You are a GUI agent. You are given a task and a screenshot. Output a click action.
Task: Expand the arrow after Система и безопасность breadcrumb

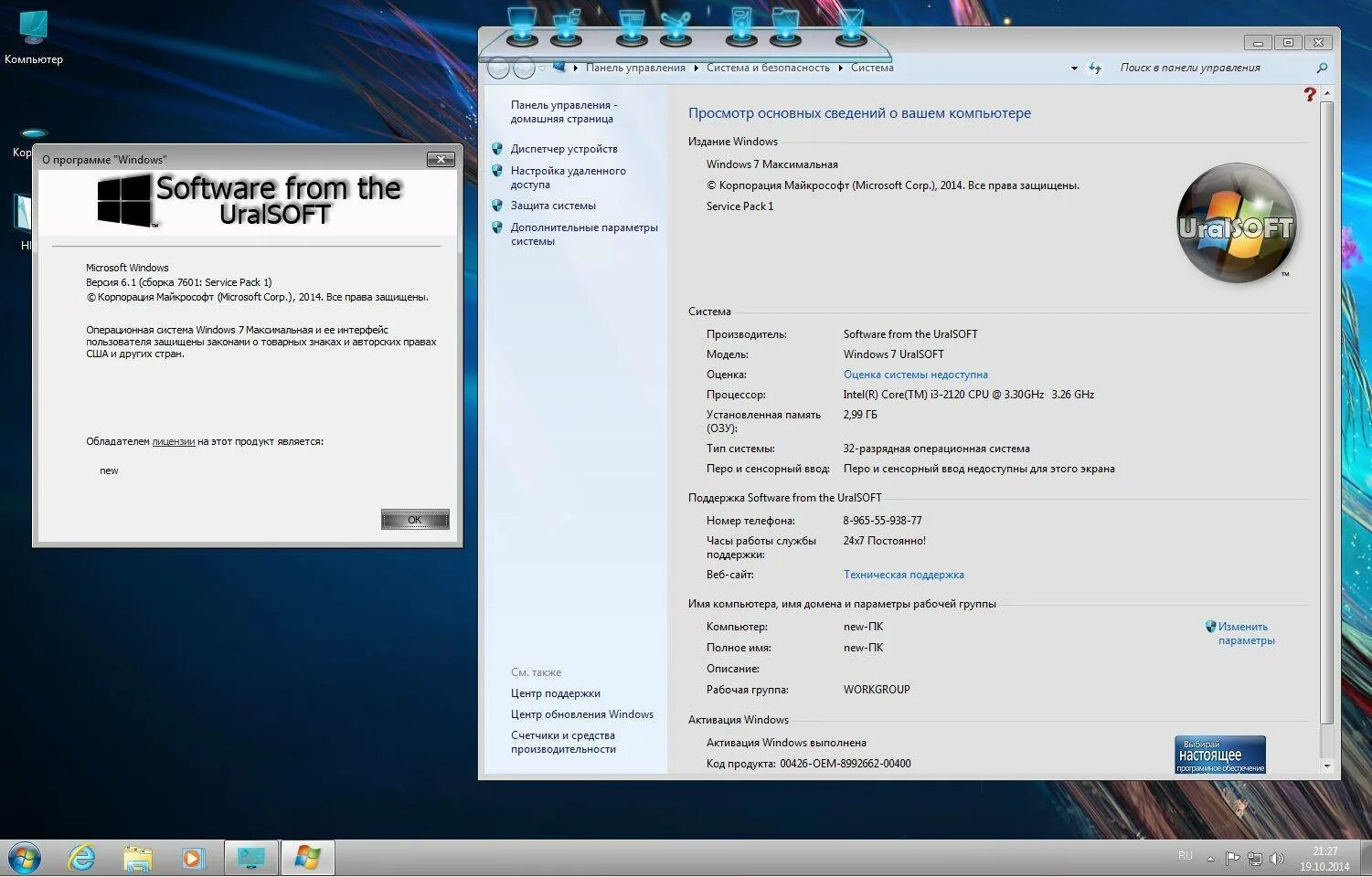pyautogui.click(x=841, y=68)
